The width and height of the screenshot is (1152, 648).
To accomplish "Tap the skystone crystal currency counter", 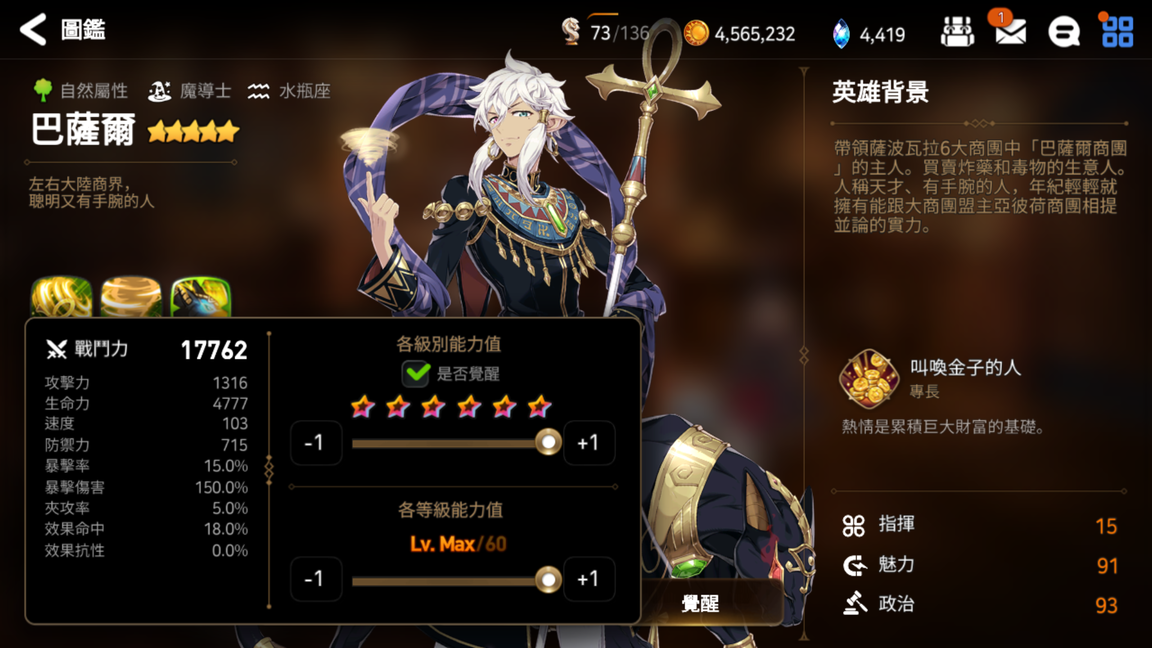I will (868, 34).
